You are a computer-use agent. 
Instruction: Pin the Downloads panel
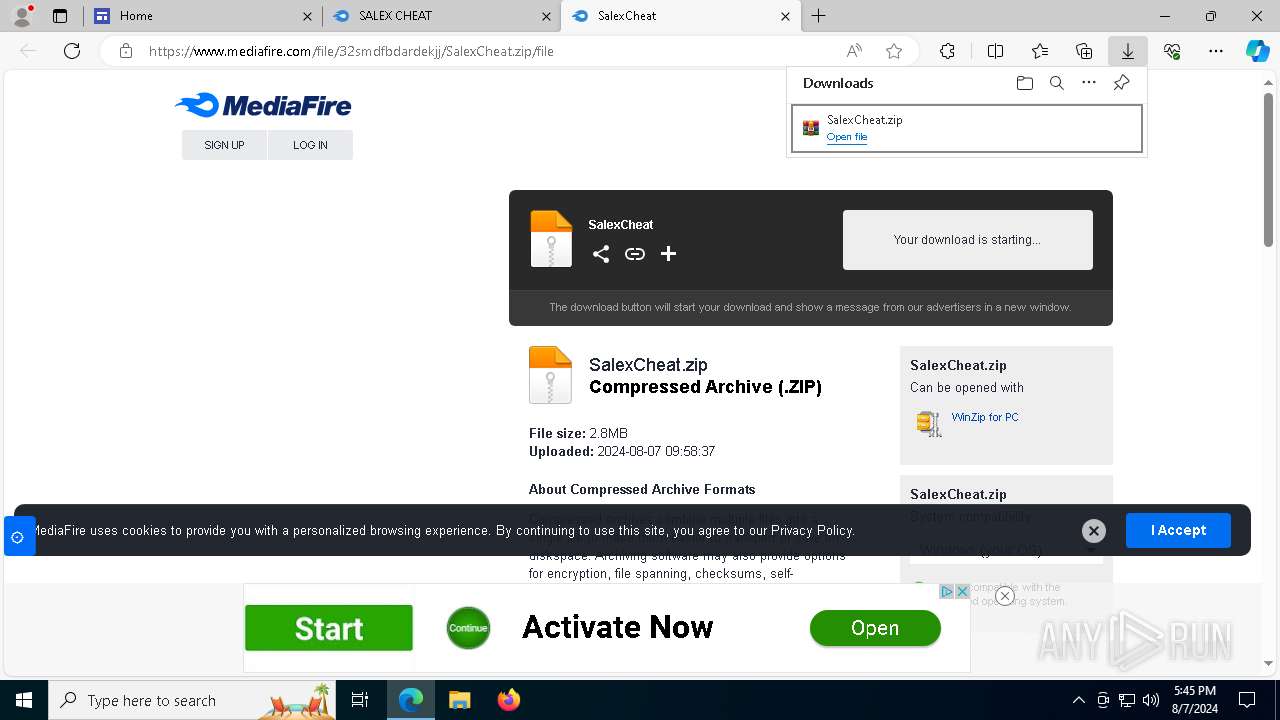(1121, 83)
